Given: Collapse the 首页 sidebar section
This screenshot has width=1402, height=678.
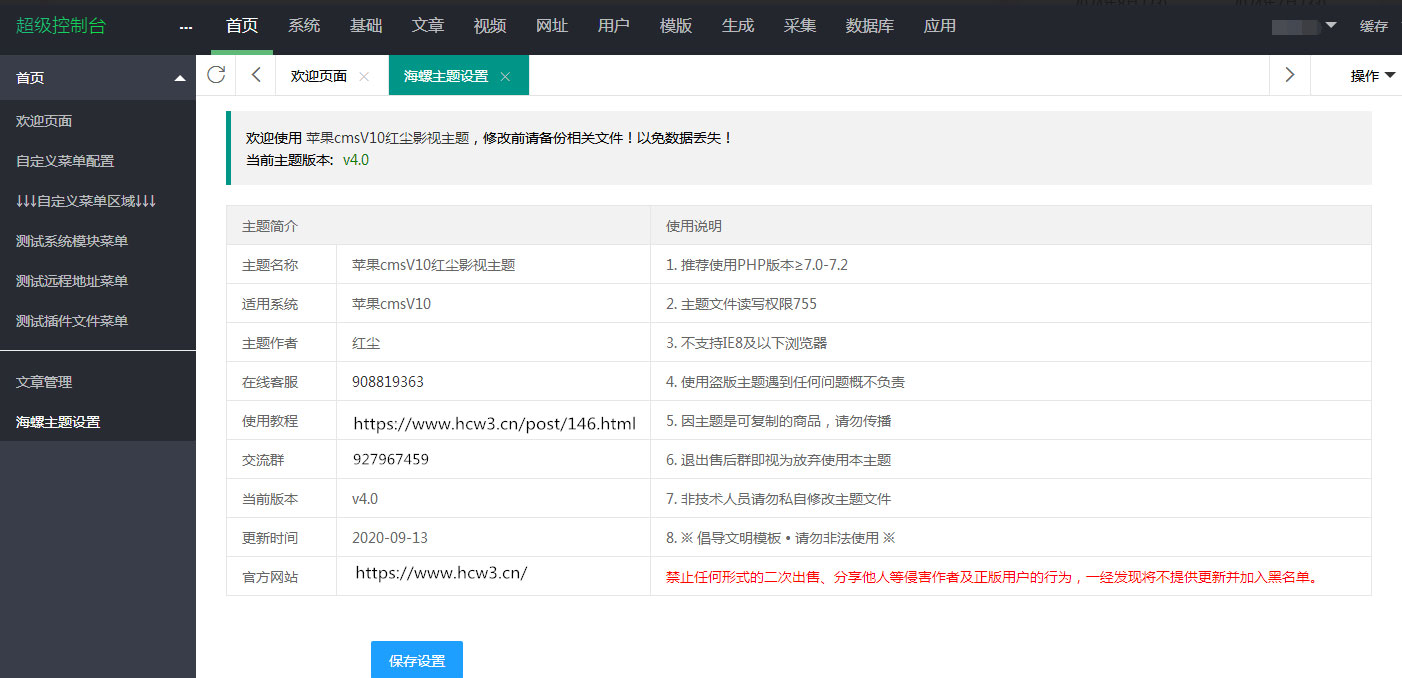Looking at the screenshot, I should pos(180,77).
